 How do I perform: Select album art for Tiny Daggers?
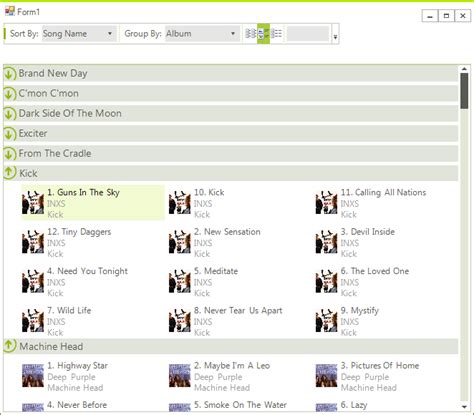(33, 242)
